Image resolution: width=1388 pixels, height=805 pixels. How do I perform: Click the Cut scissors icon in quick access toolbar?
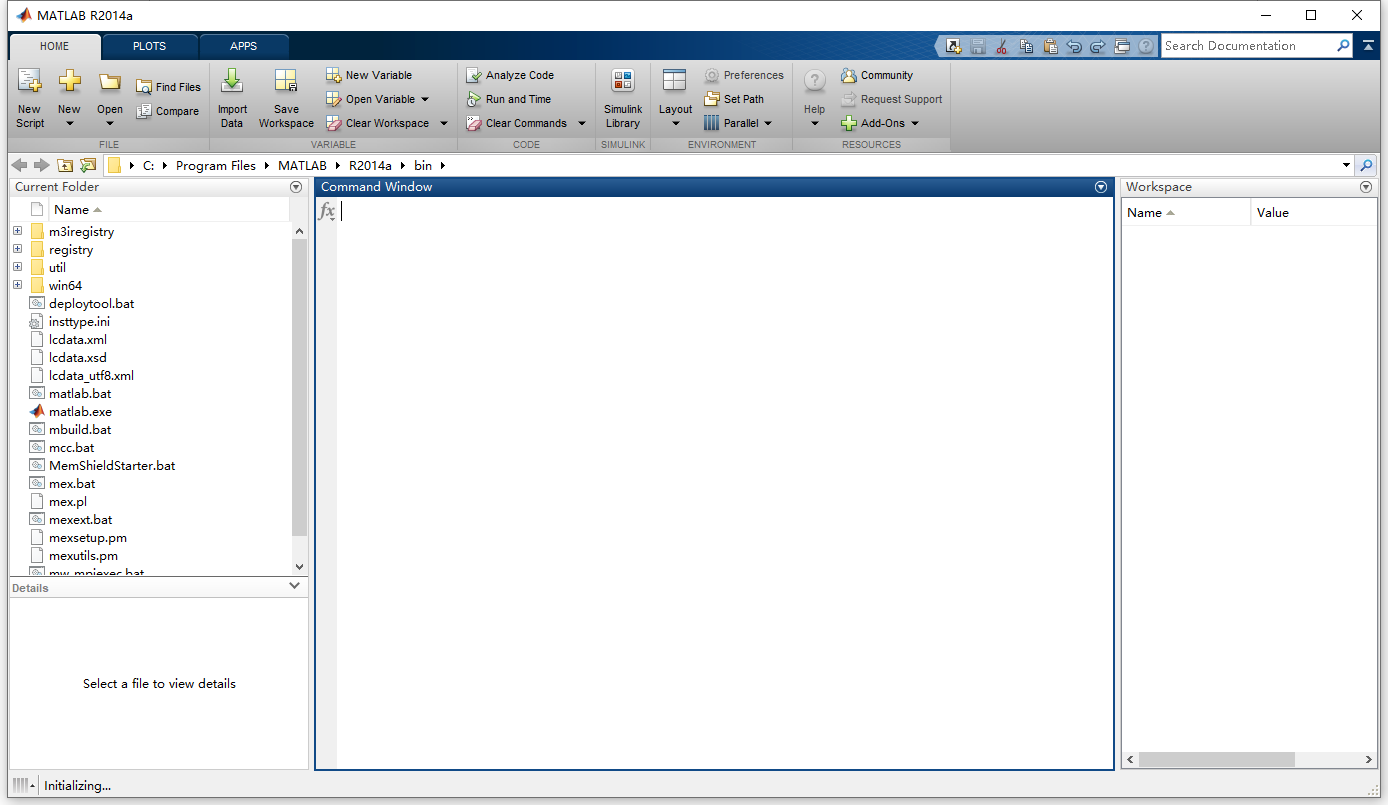pyautogui.click(x=1001, y=46)
